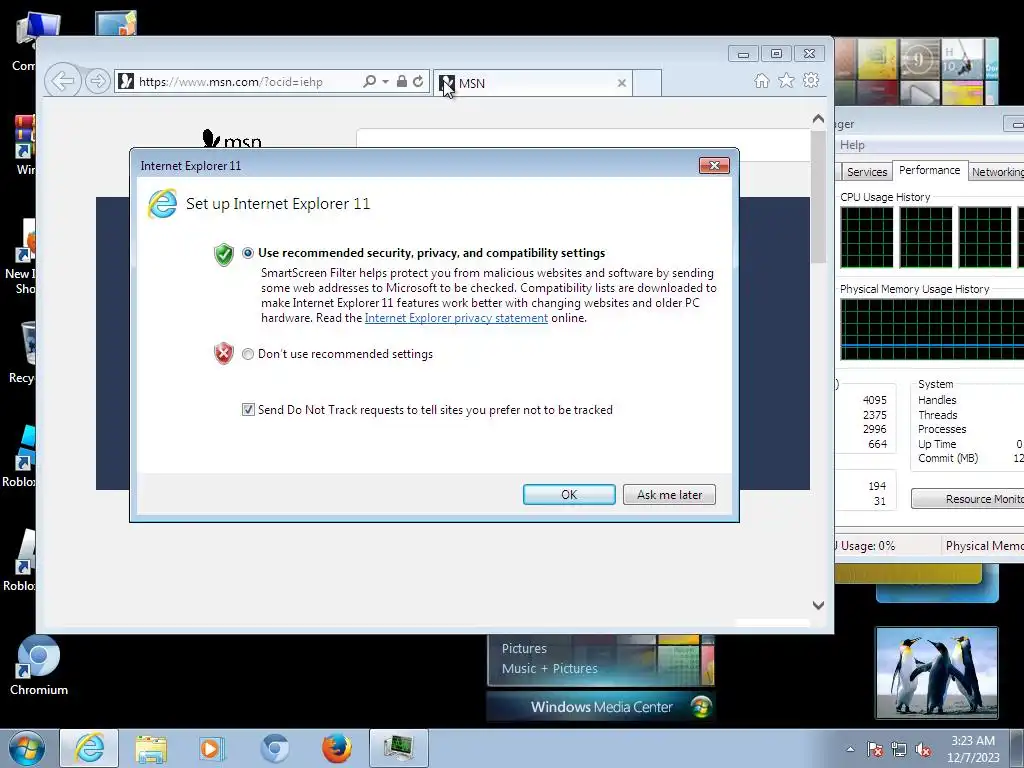
Task: Minimize the Internet Explorer window
Action: [743, 54]
